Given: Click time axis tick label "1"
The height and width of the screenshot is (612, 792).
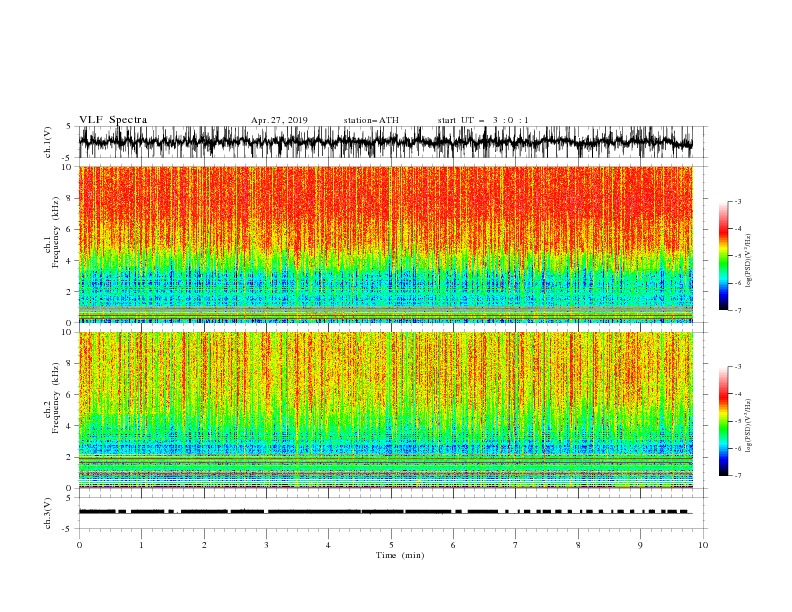Looking at the screenshot, I should 141,545.
